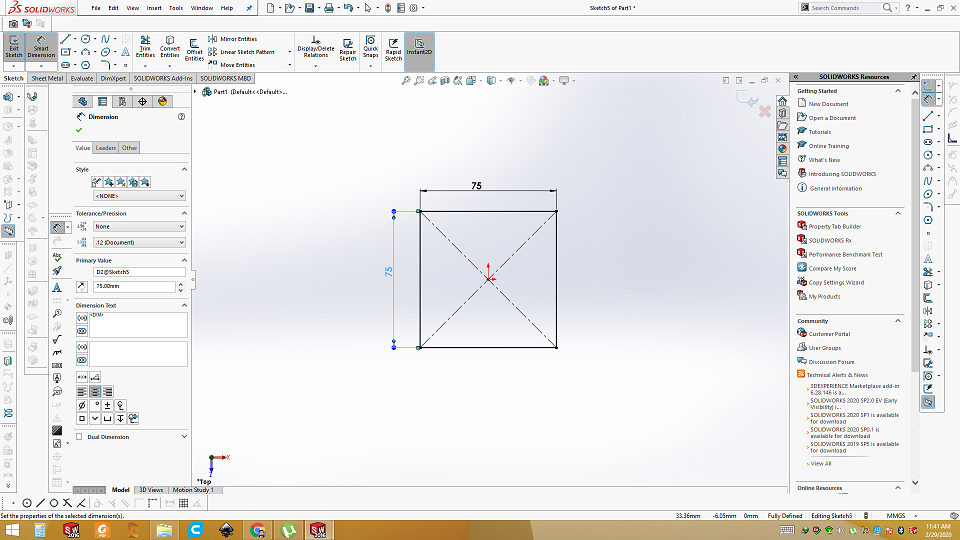Click Move Entities
Image resolution: width=960 pixels, height=540 pixels.
[x=231, y=65]
